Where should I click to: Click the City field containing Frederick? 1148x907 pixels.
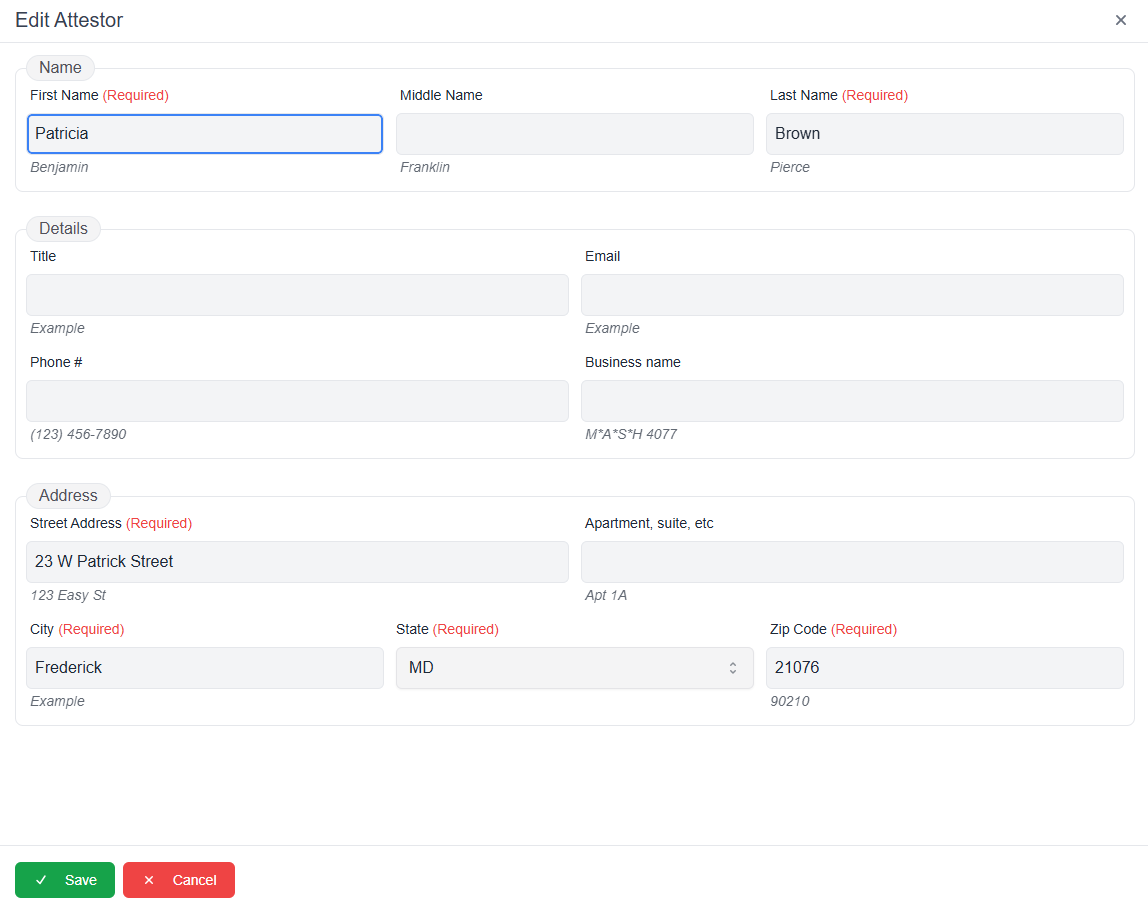205,668
